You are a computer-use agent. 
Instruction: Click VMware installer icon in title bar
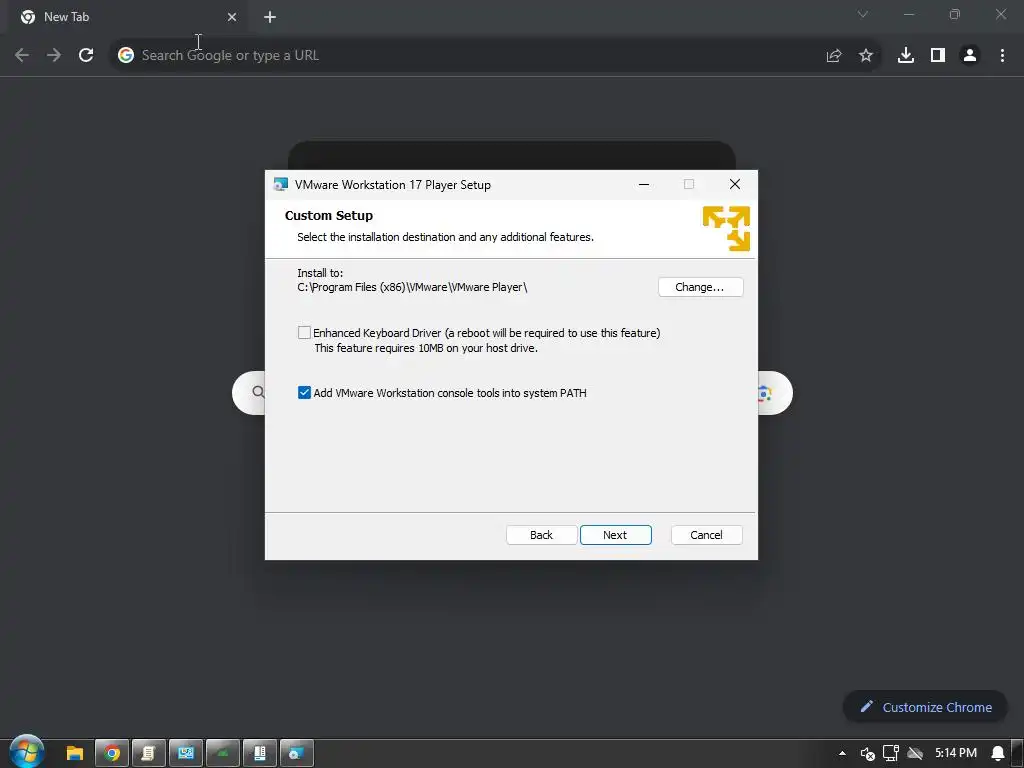[281, 185]
